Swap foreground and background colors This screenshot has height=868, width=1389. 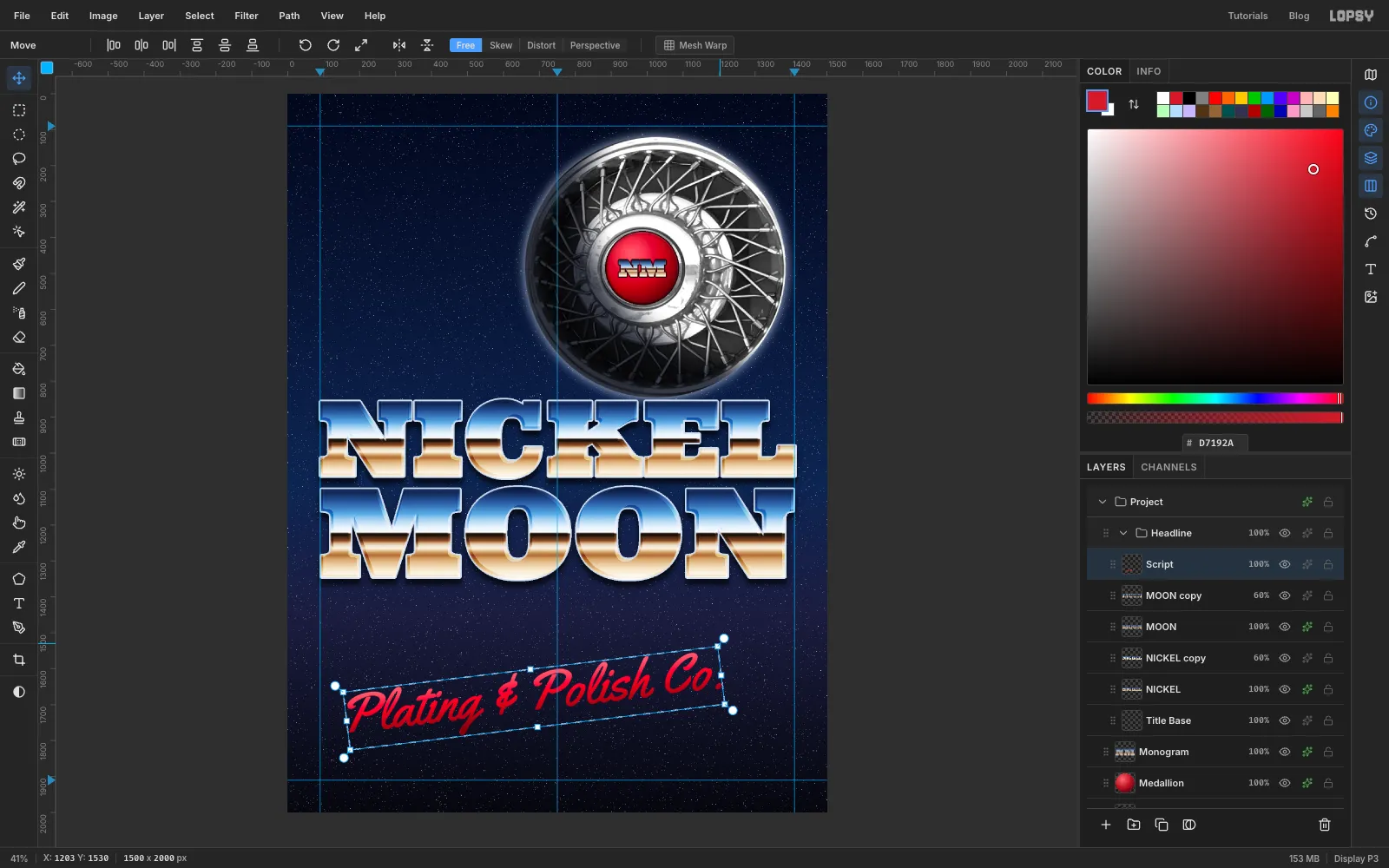pos(1134,104)
